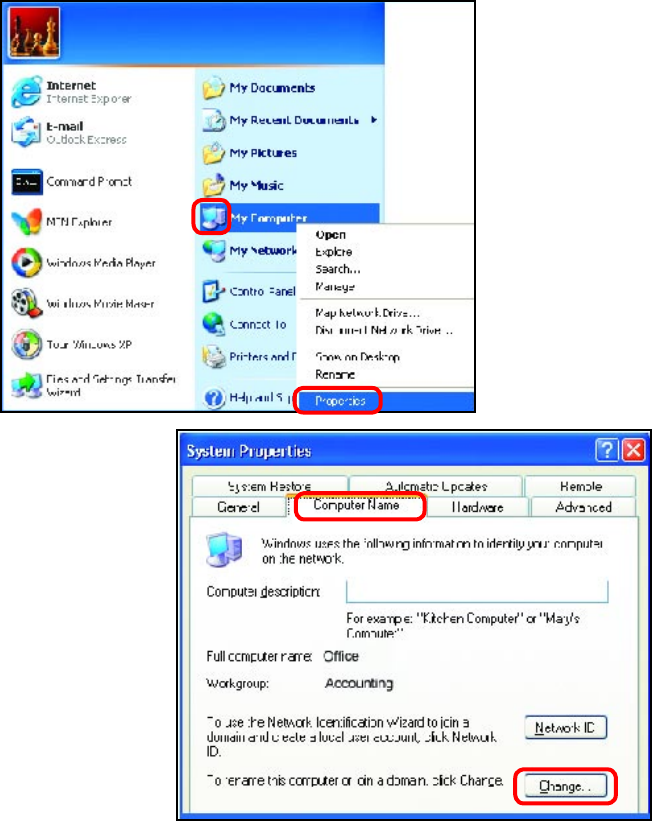
Task: Click the My Computer icon
Action: point(213,217)
